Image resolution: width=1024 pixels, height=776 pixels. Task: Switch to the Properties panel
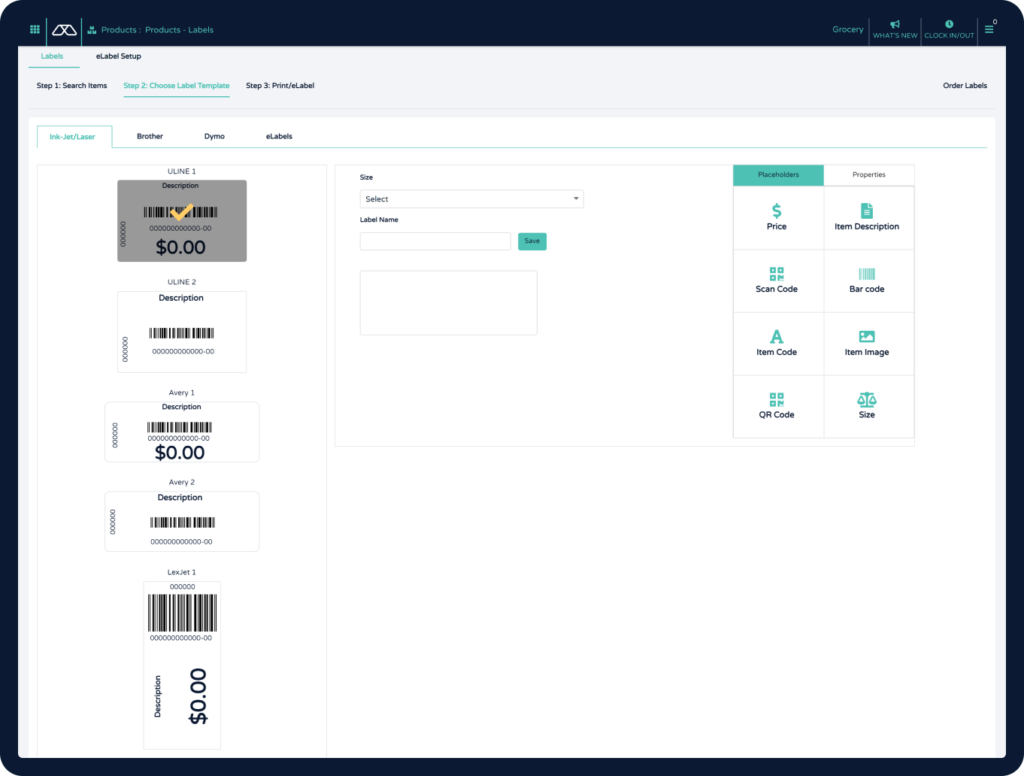pos(868,174)
